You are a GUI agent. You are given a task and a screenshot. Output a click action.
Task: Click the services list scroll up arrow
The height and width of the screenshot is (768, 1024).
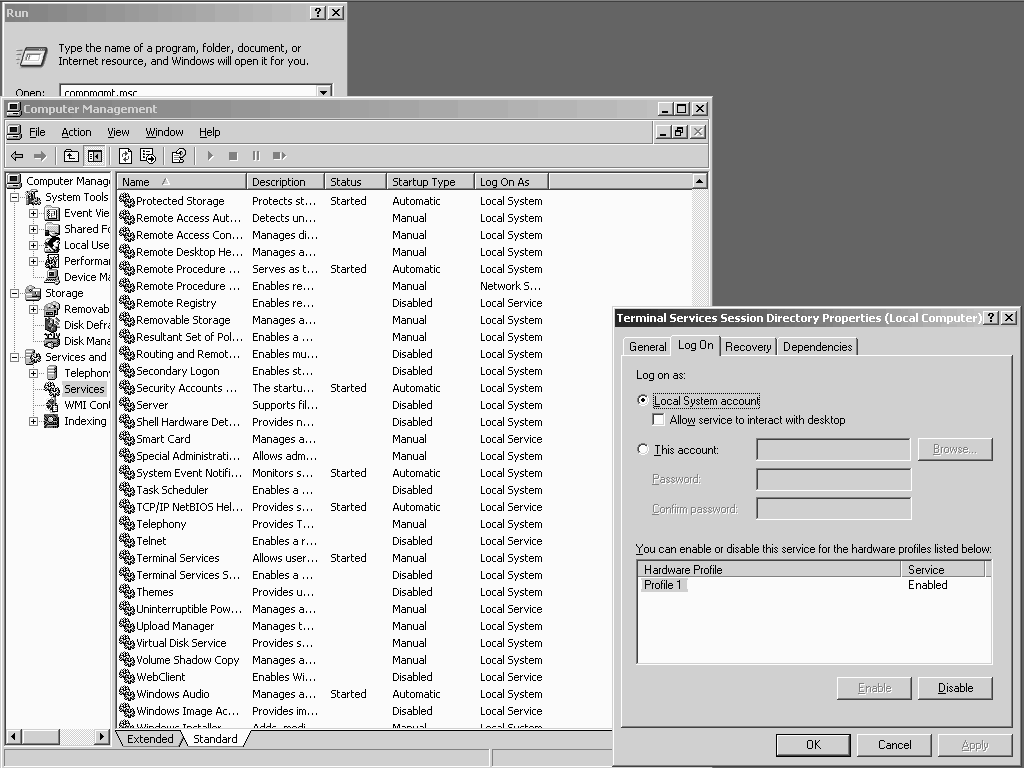(x=699, y=181)
